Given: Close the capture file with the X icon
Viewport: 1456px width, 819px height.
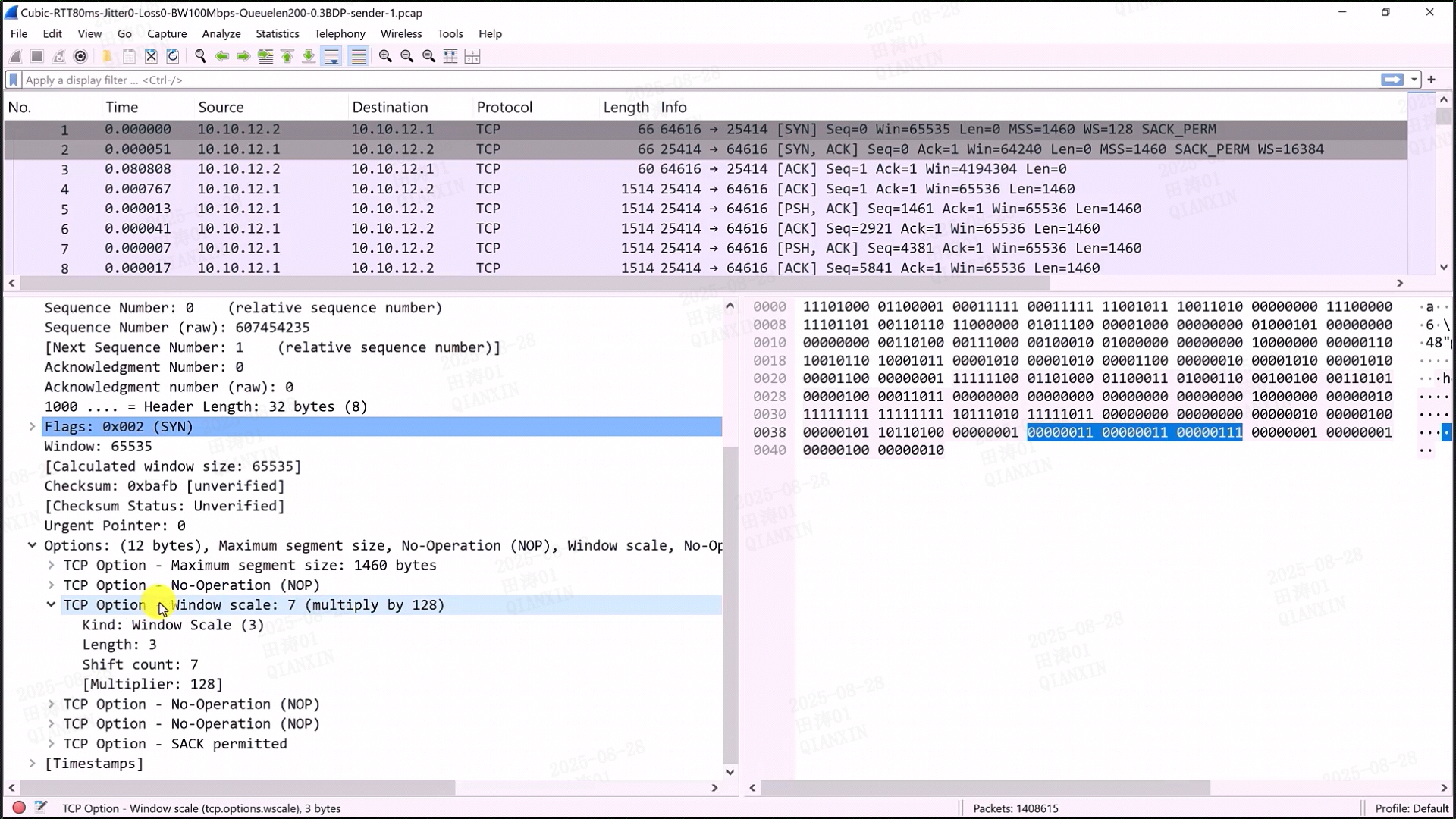Looking at the screenshot, I should point(151,56).
